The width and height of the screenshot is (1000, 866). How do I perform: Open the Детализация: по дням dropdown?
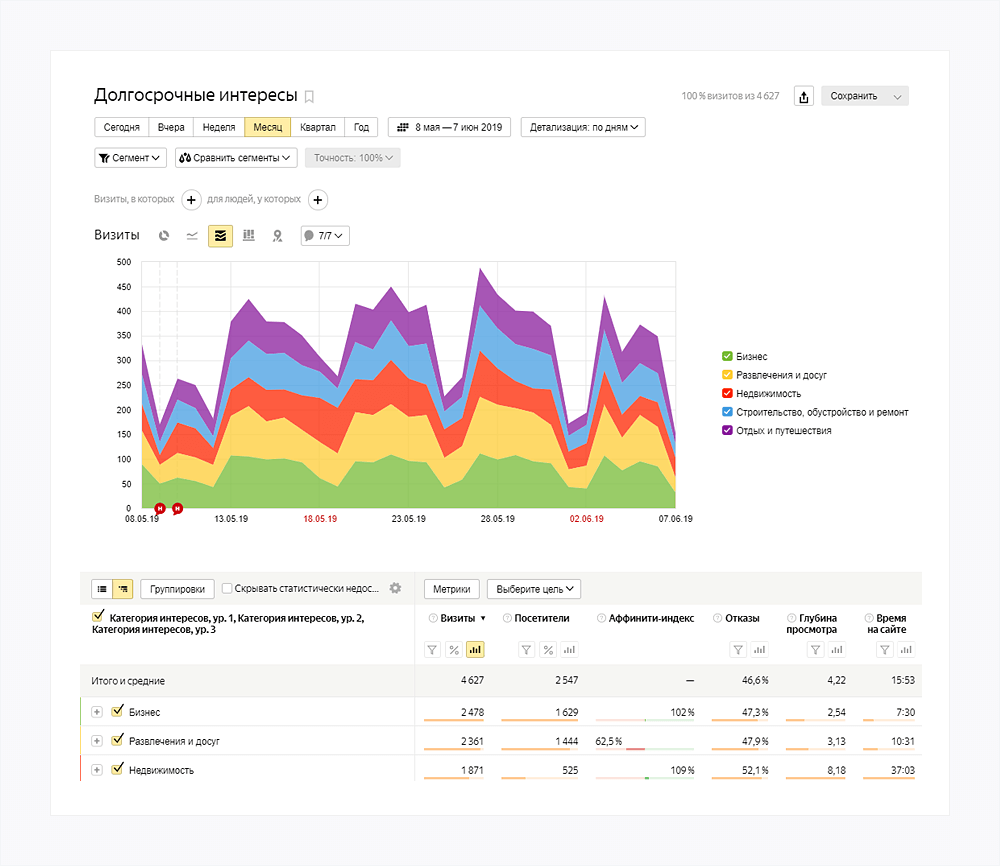pyautogui.click(x=583, y=127)
